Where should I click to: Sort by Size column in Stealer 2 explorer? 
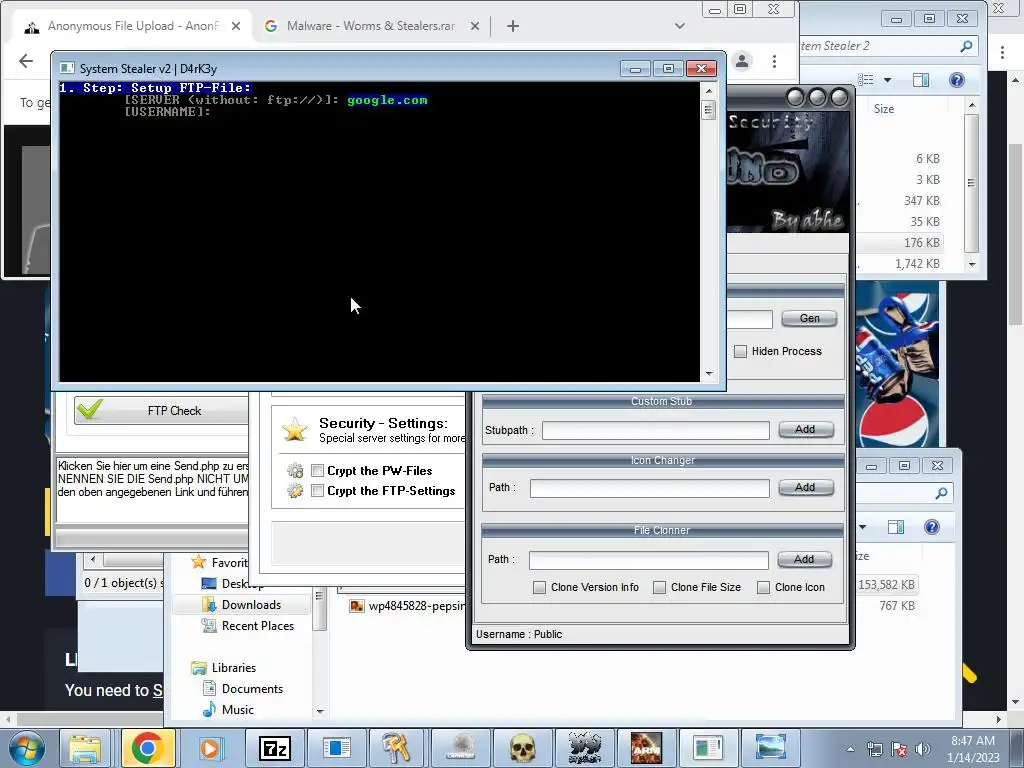click(x=884, y=109)
